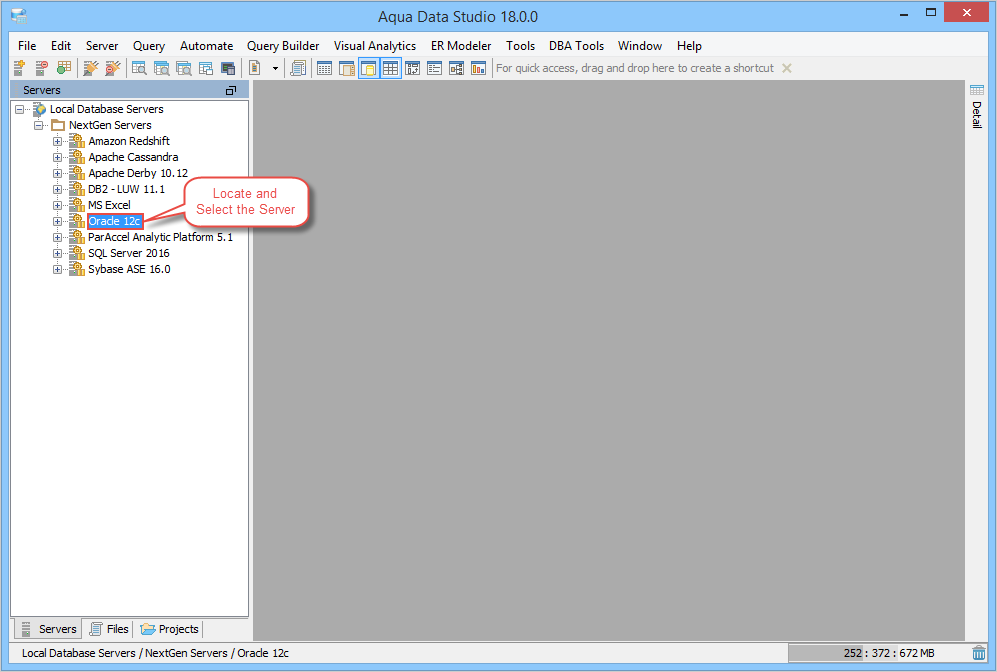Select the Amazon Redshift server
This screenshot has height=672, width=997.
pyautogui.click(x=128, y=141)
